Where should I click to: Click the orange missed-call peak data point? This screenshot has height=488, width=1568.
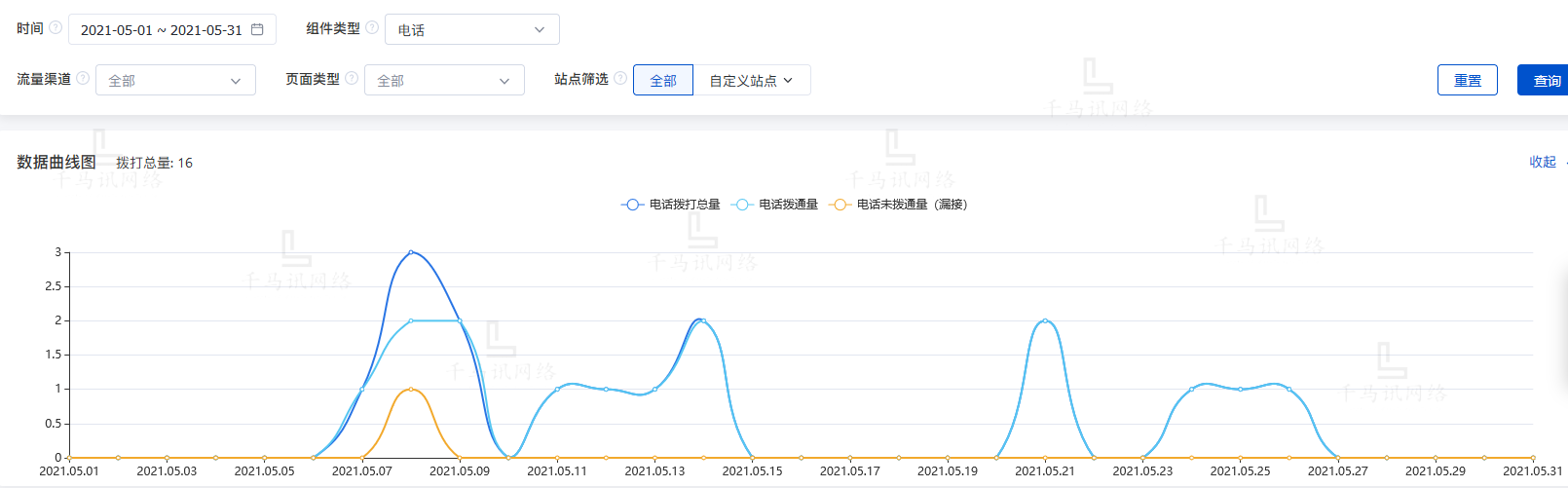click(411, 390)
